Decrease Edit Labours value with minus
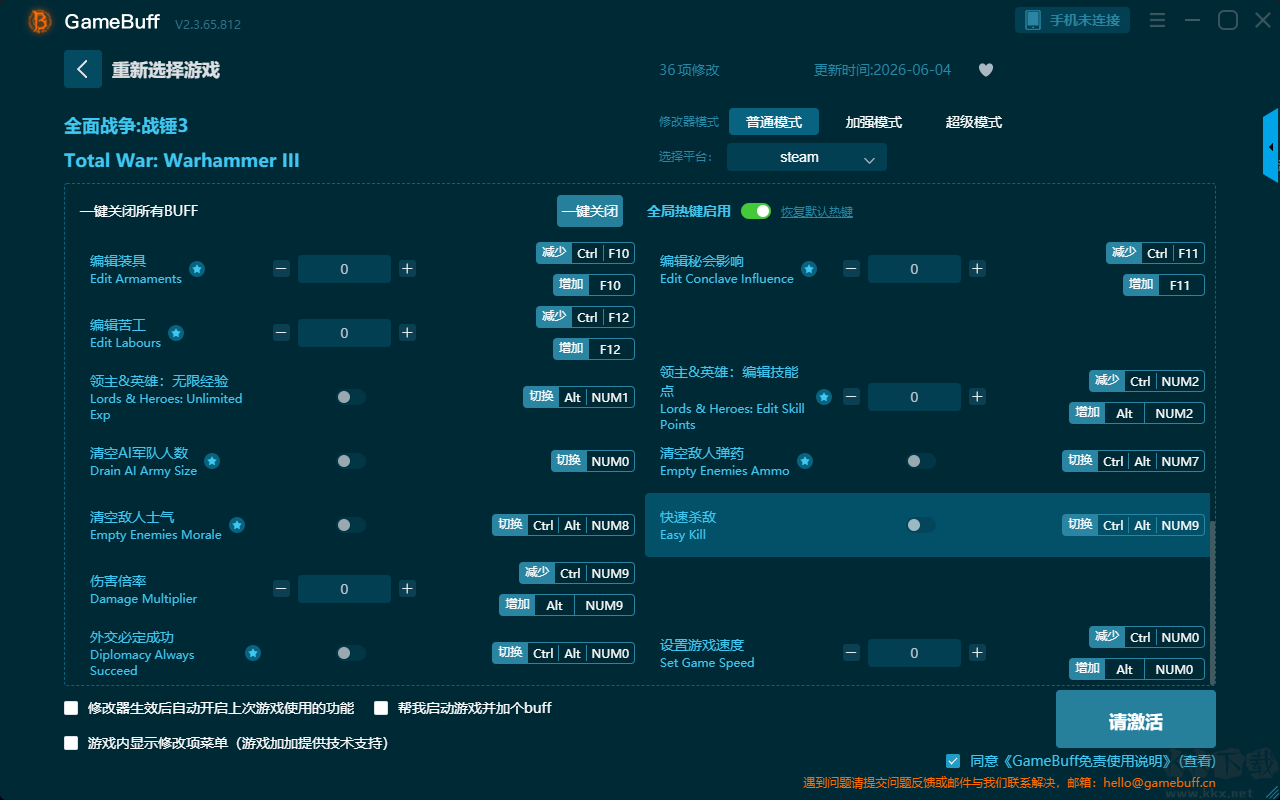The width and height of the screenshot is (1280, 800). [x=281, y=333]
